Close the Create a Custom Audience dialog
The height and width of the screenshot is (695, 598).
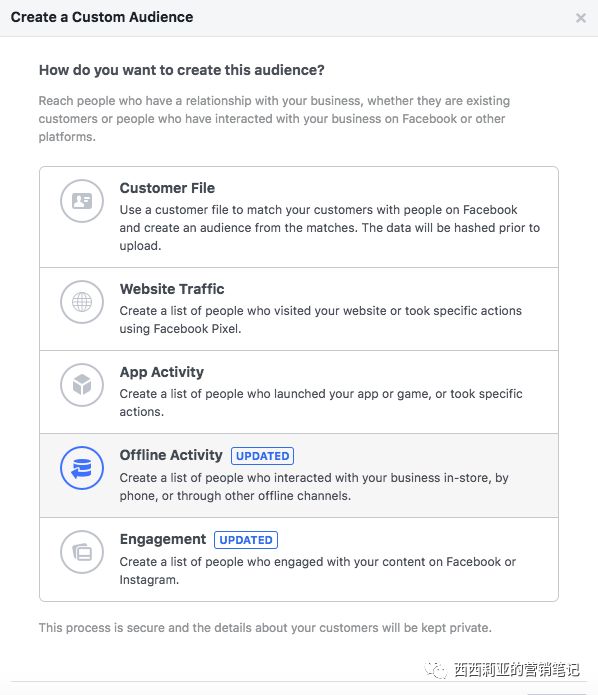(x=581, y=18)
